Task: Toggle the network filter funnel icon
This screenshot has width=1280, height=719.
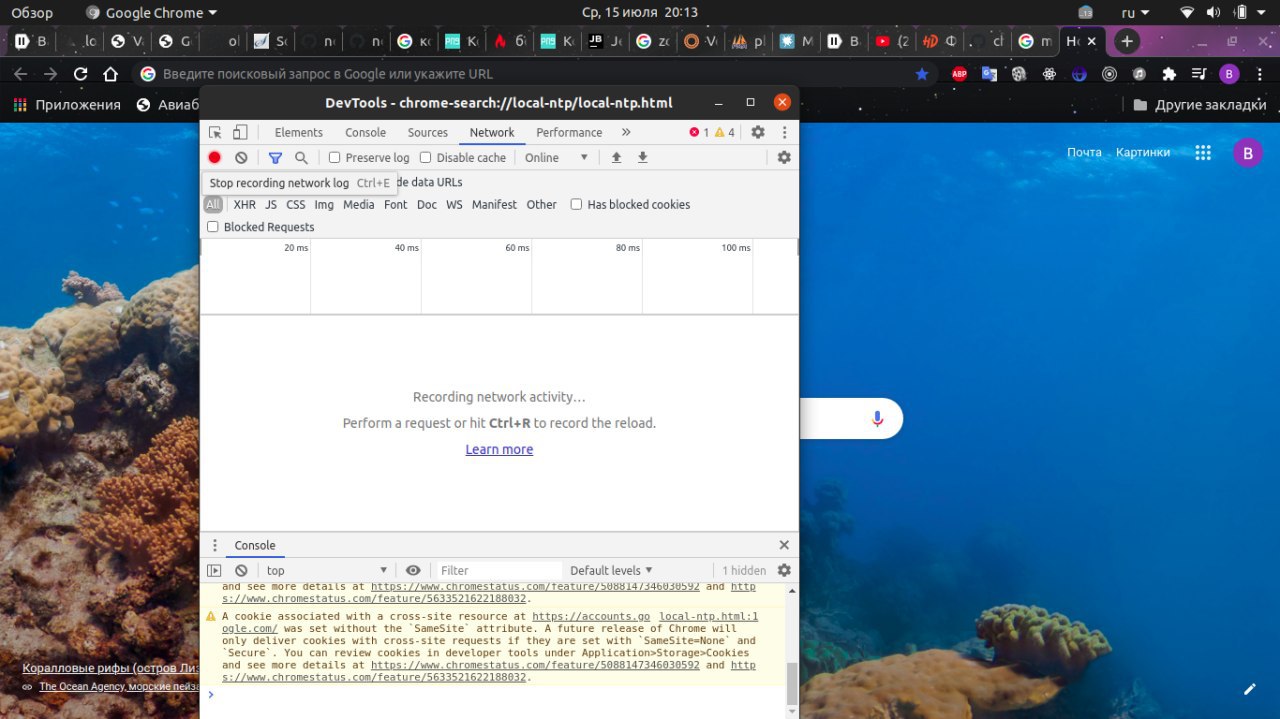Action: (x=275, y=158)
